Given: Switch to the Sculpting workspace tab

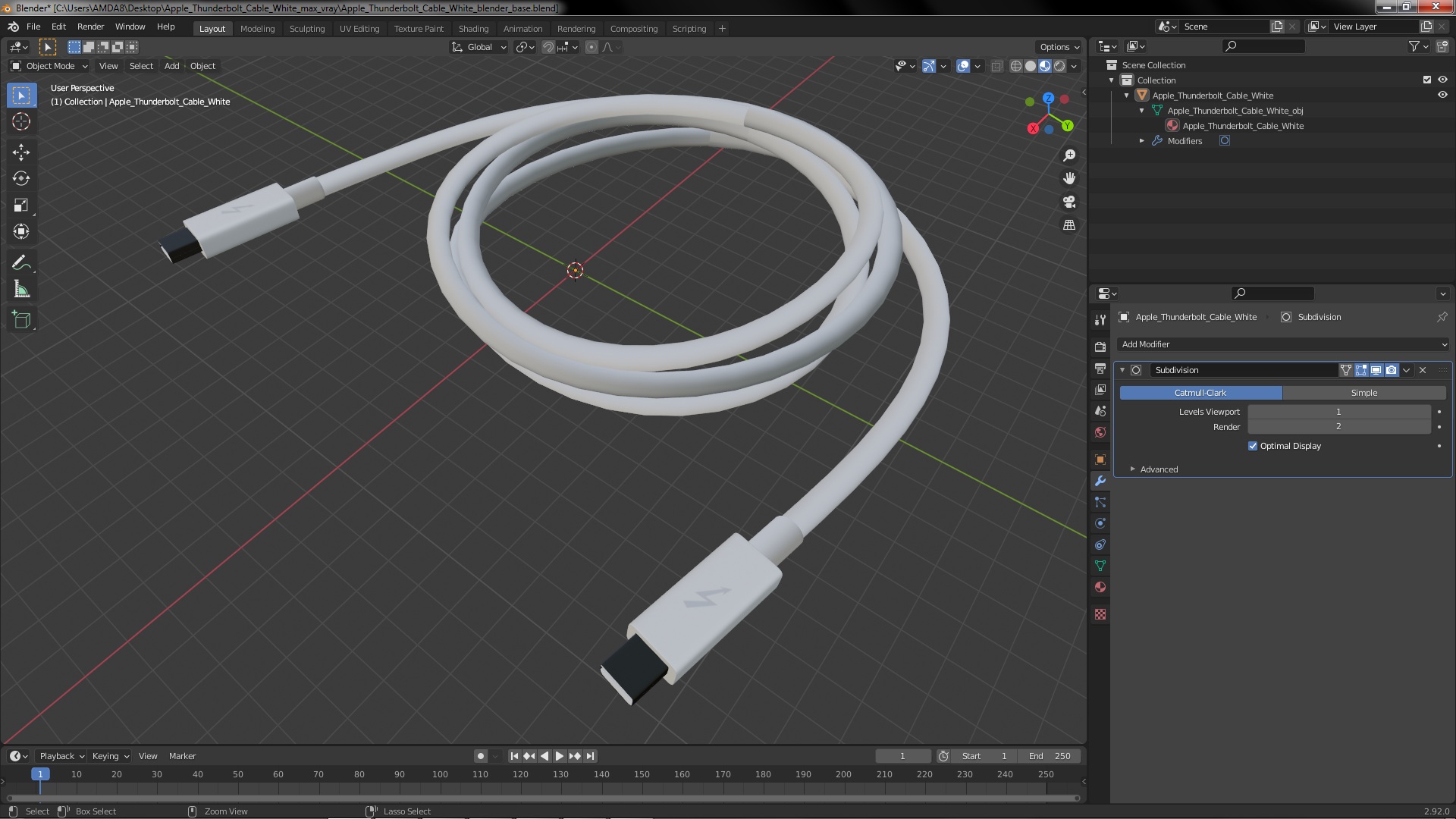Looking at the screenshot, I should (x=306, y=28).
